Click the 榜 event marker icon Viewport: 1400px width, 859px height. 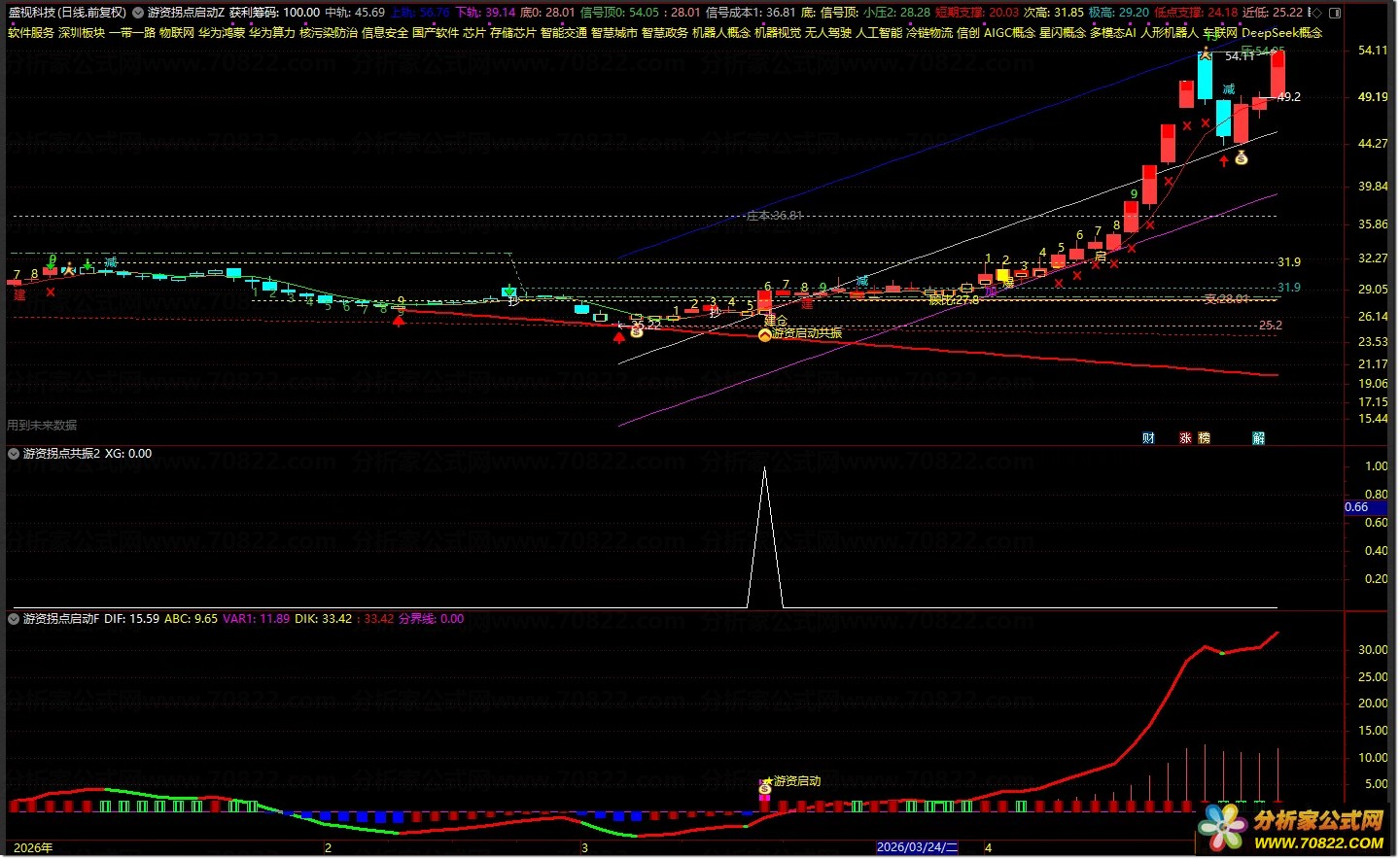1204,438
